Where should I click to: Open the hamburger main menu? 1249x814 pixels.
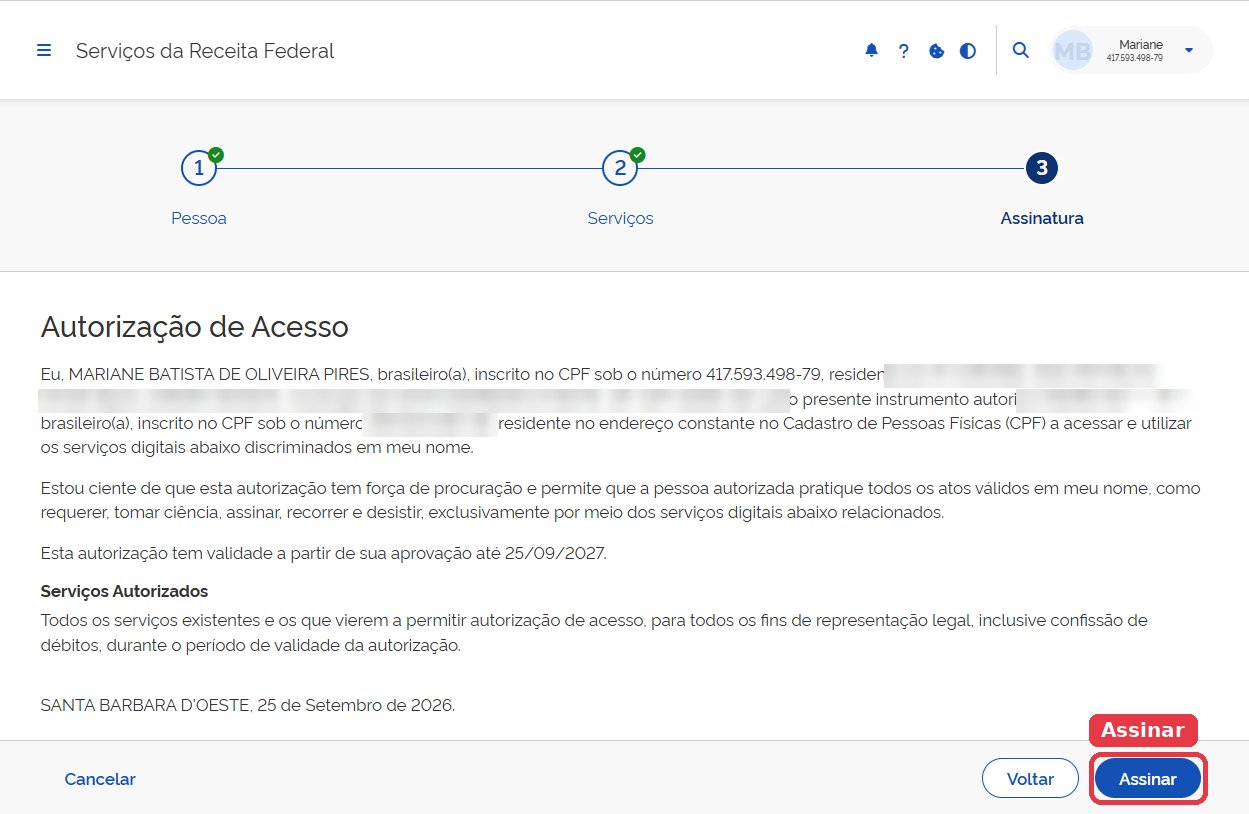(x=44, y=50)
